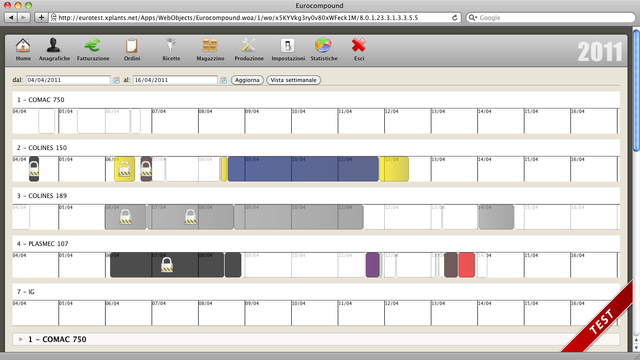
Task: Click the Aggiorna button
Action: (247, 80)
